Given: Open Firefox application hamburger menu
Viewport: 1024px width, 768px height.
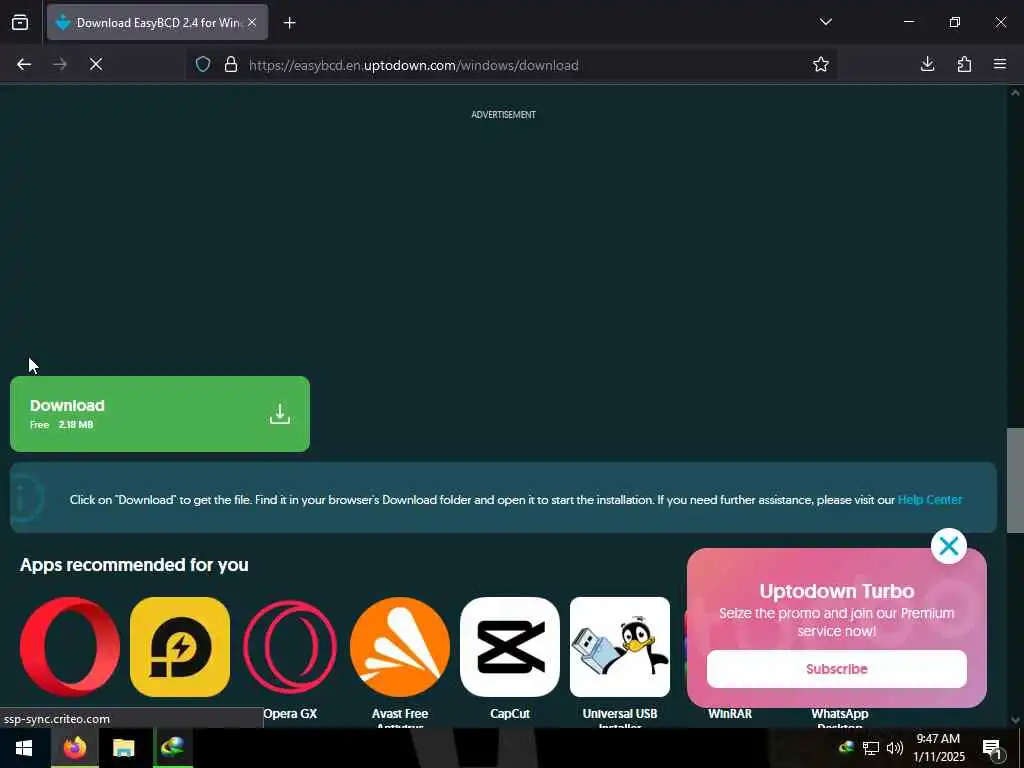Looking at the screenshot, I should click(x=1000, y=64).
